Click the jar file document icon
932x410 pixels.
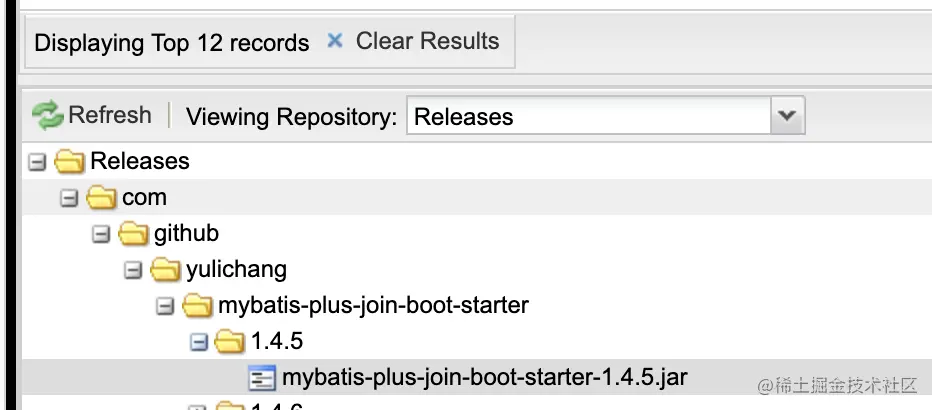click(x=262, y=378)
